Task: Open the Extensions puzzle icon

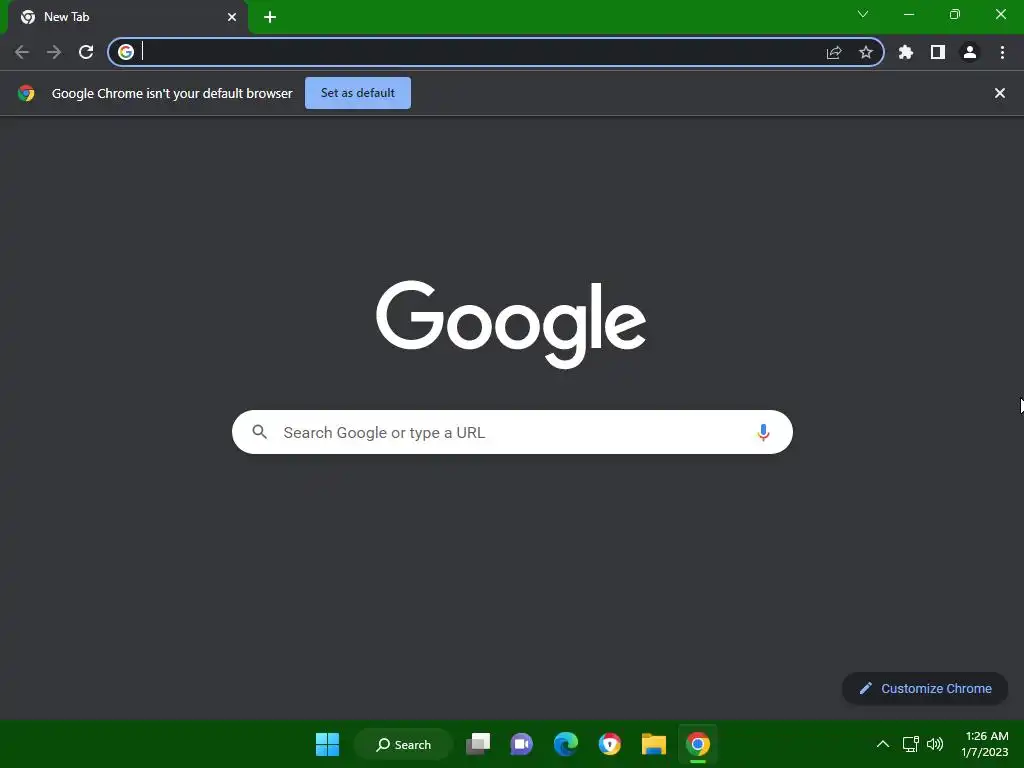Action: click(x=906, y=52)
